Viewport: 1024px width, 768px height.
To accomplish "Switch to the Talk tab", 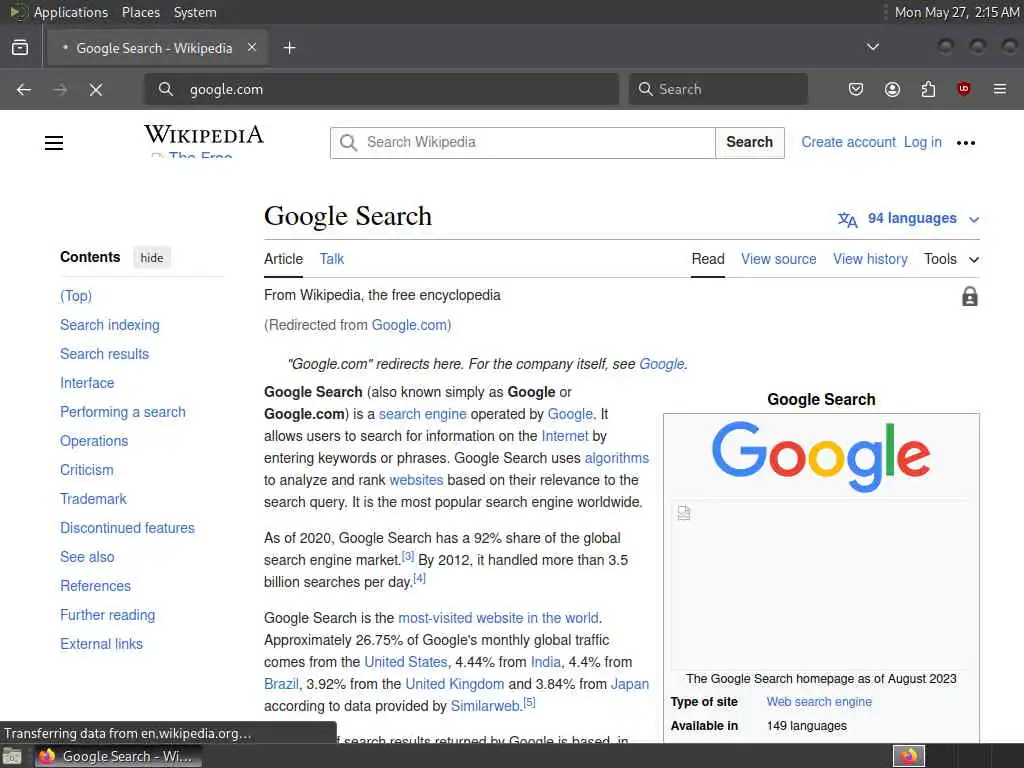I will pos(331,259).
